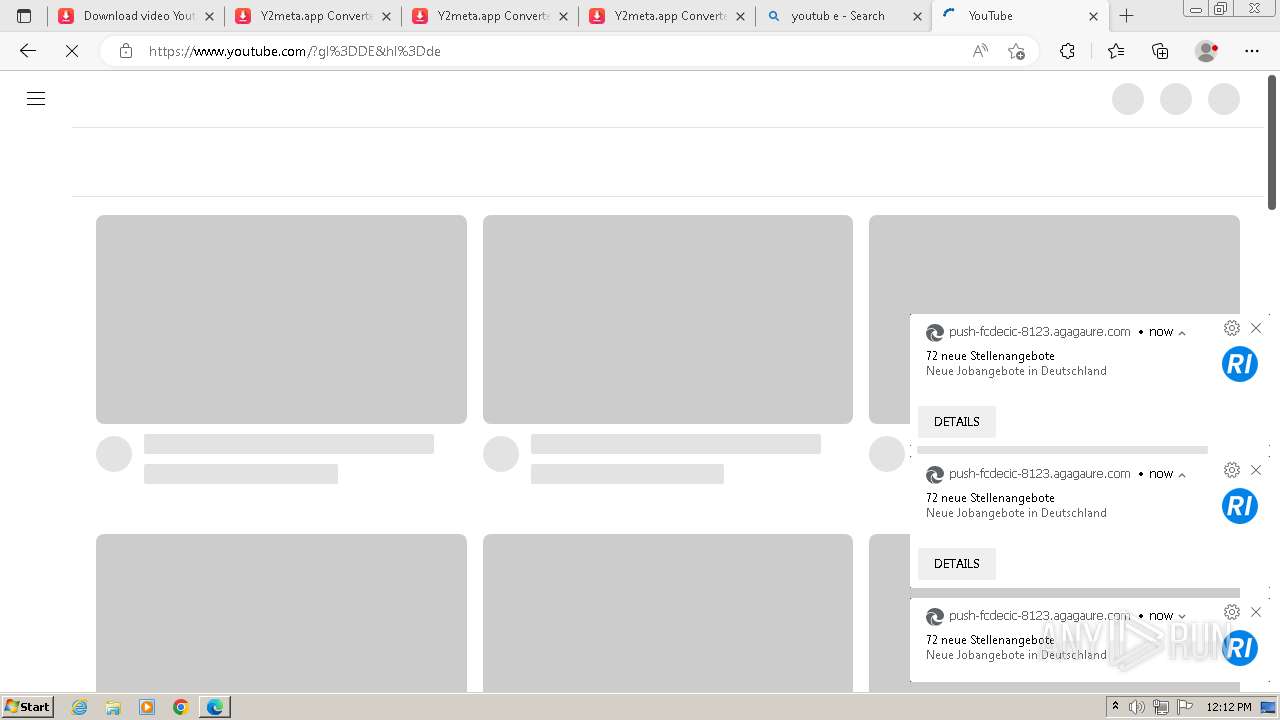Expand the third notification chevron
The width and height of the screenshot is (1280, 720).
tap(1182, 617)
